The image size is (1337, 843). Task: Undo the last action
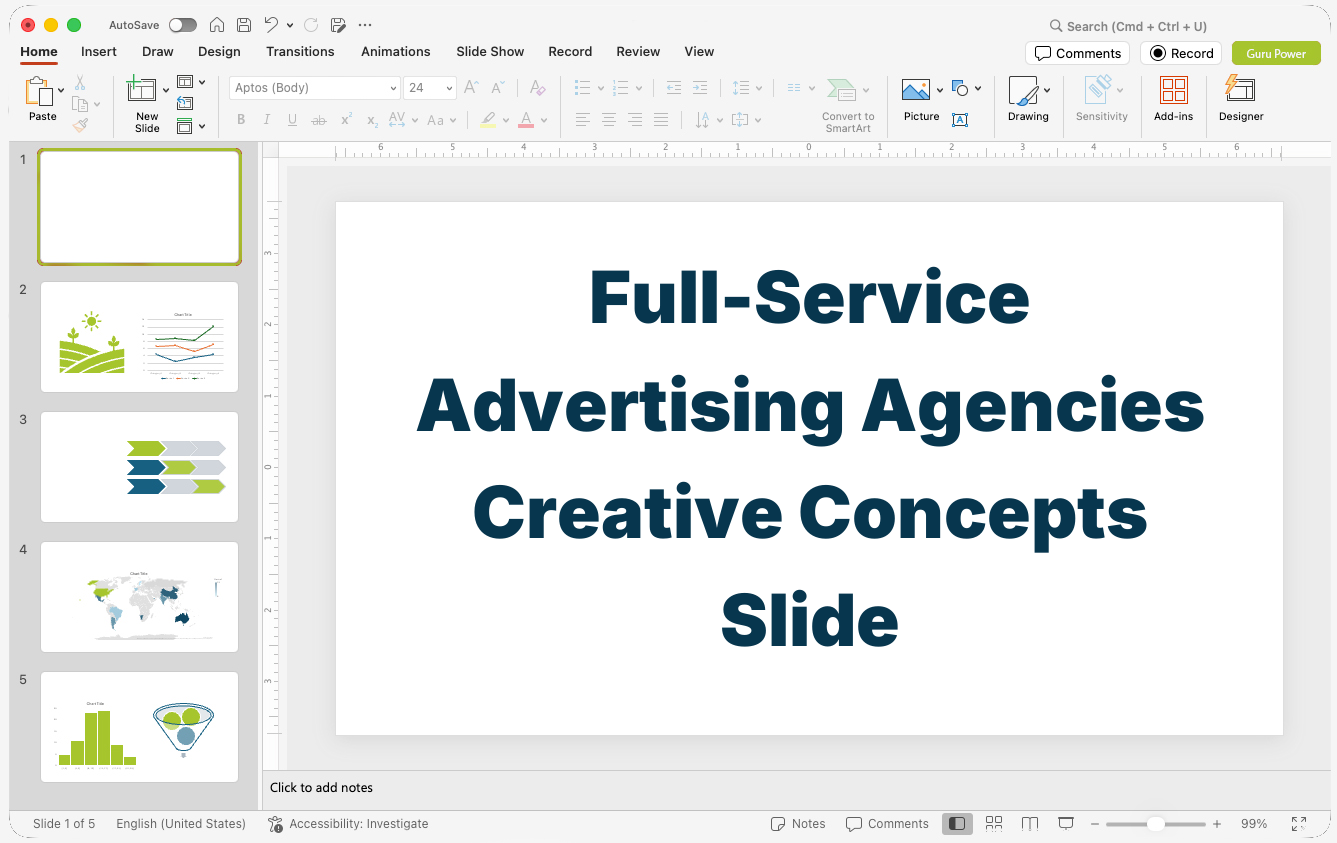[x=272, y=25]
